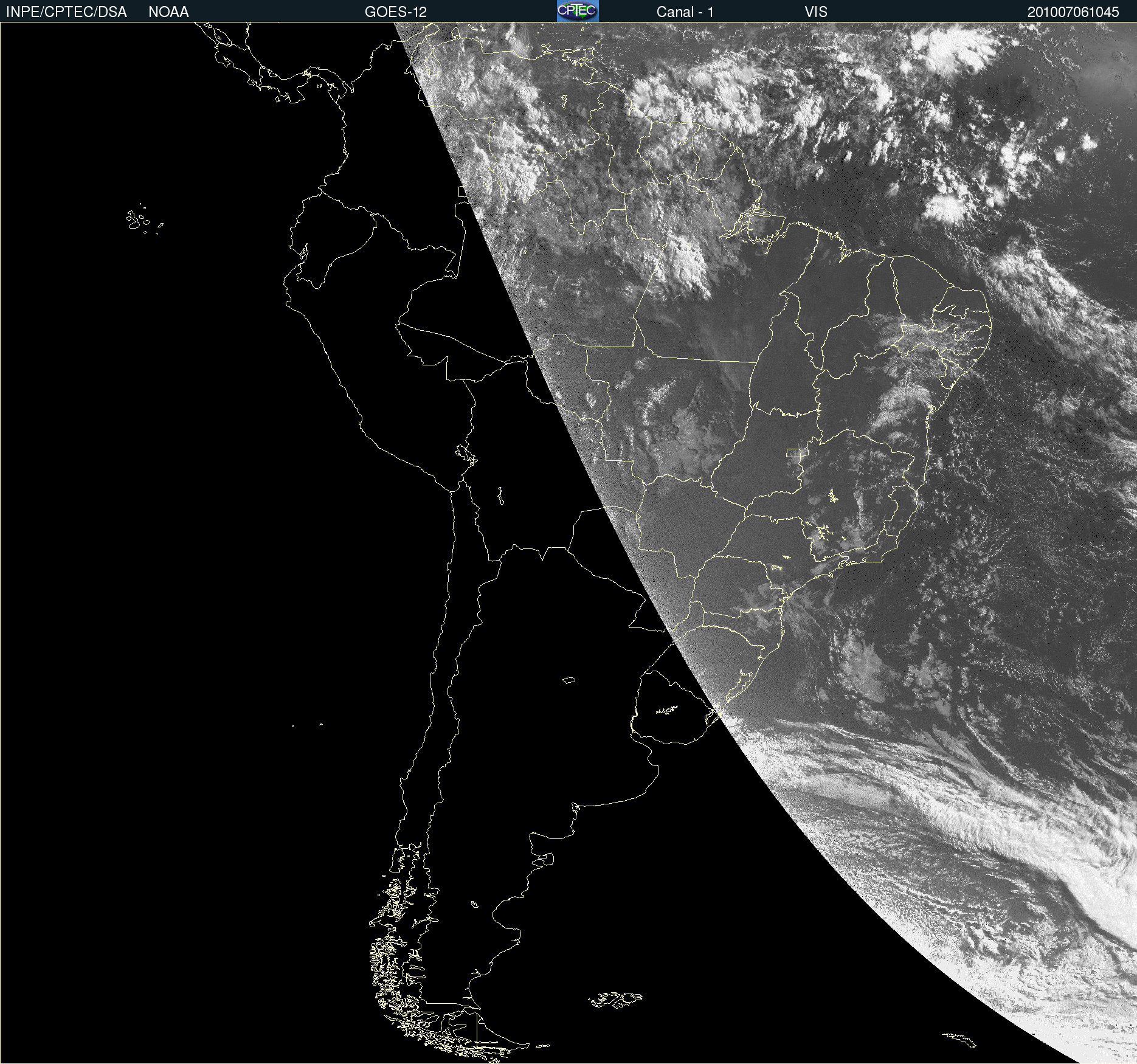Click the GOES-12 satellite label
Screen dimensions: 1137x1064
click(x=396, y=12)
